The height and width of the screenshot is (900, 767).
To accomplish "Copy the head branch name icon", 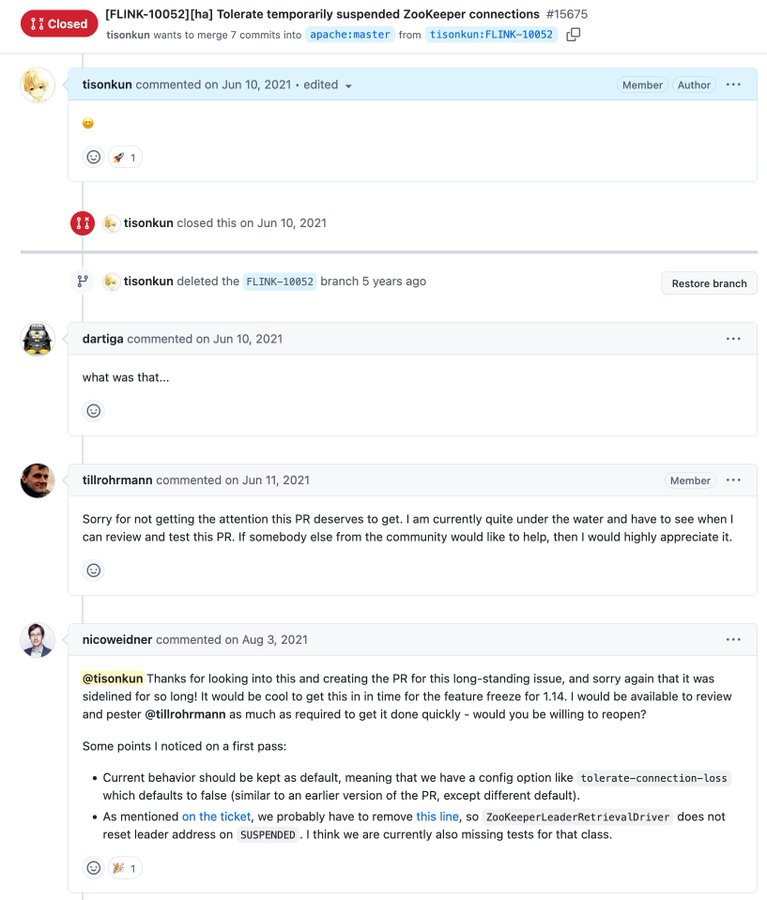I will (573, 34).
